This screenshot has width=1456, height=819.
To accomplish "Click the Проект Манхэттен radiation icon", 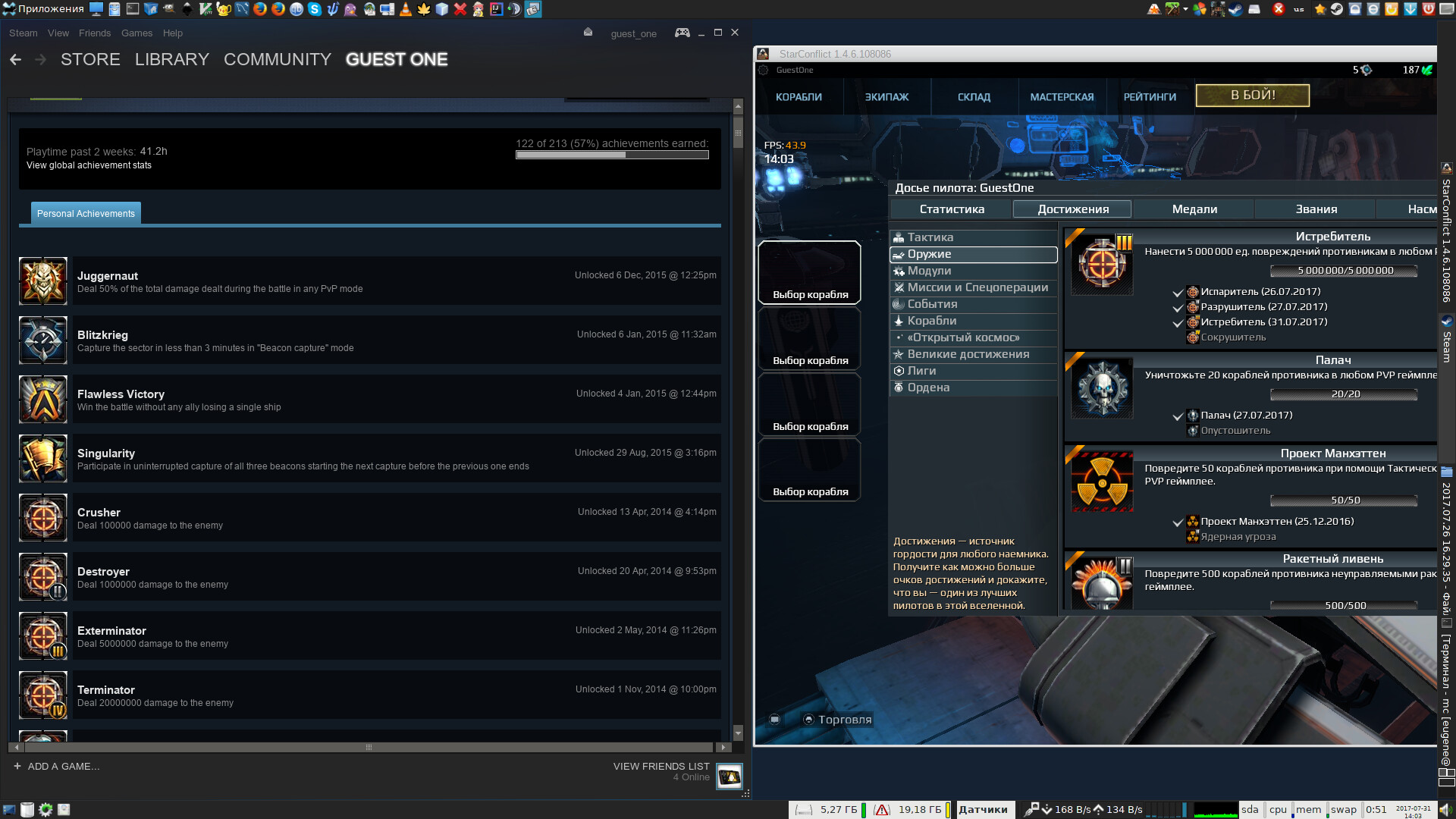I will coord(1103,482).
